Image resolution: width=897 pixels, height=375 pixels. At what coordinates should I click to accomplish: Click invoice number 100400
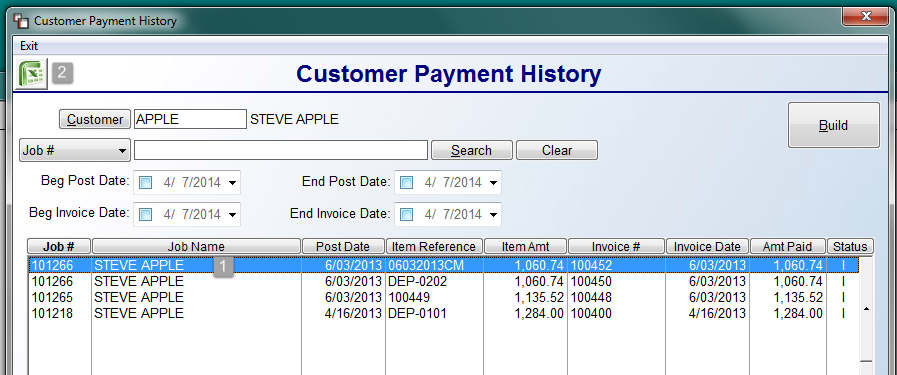(x=591, y=313)
